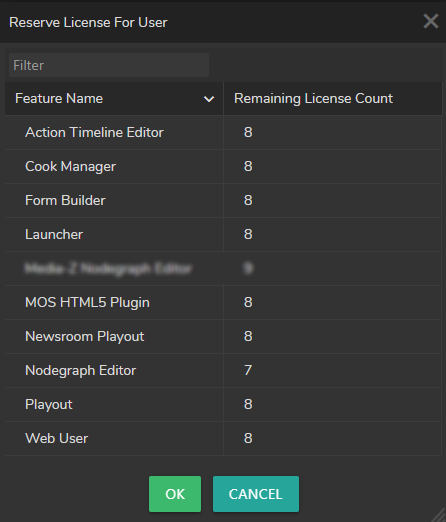Choose the Web User feature row
This screenshot has height=522, width=446.
(223, 438)
